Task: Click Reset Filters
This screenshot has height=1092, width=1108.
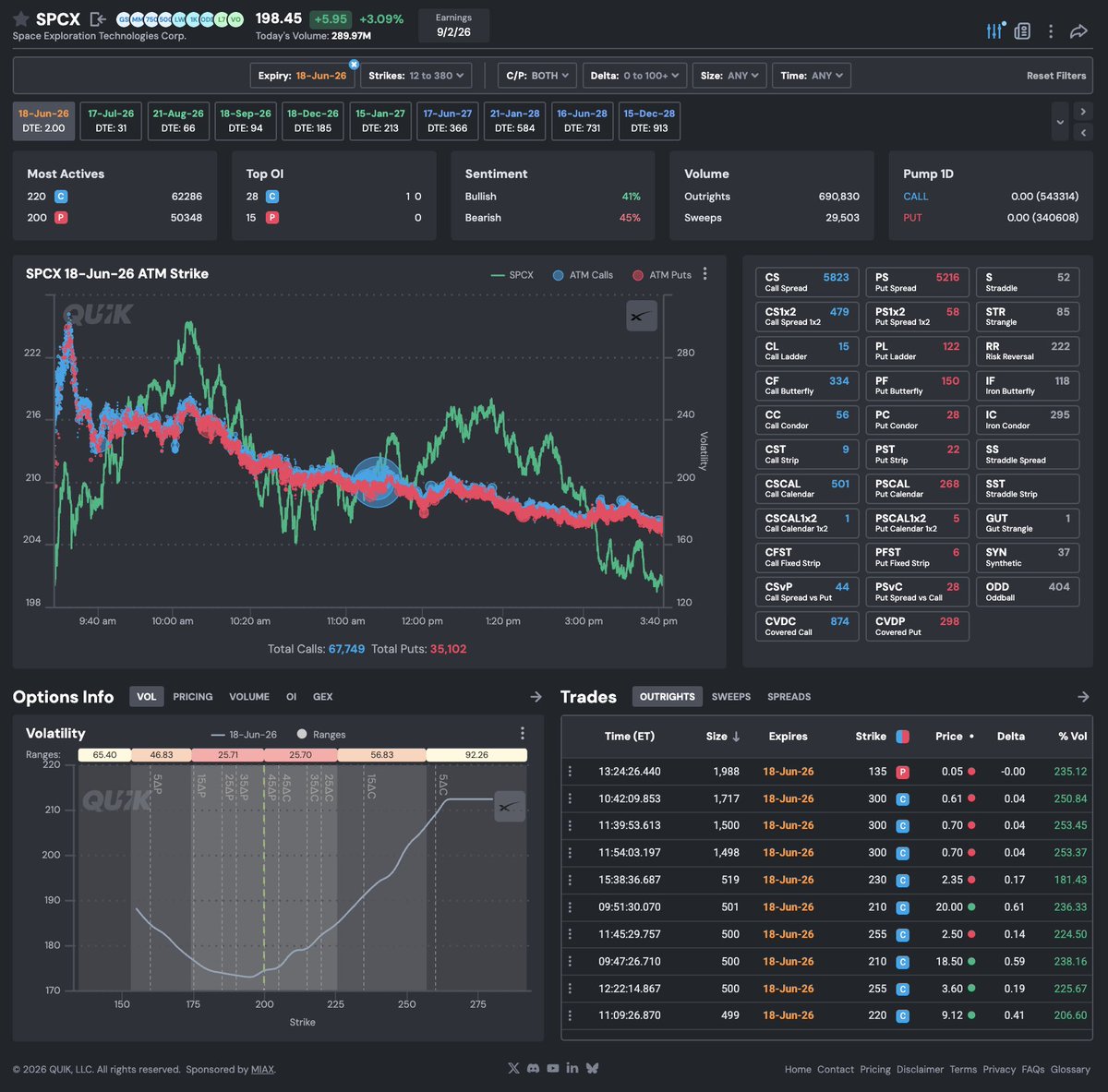Action: 1056,76
